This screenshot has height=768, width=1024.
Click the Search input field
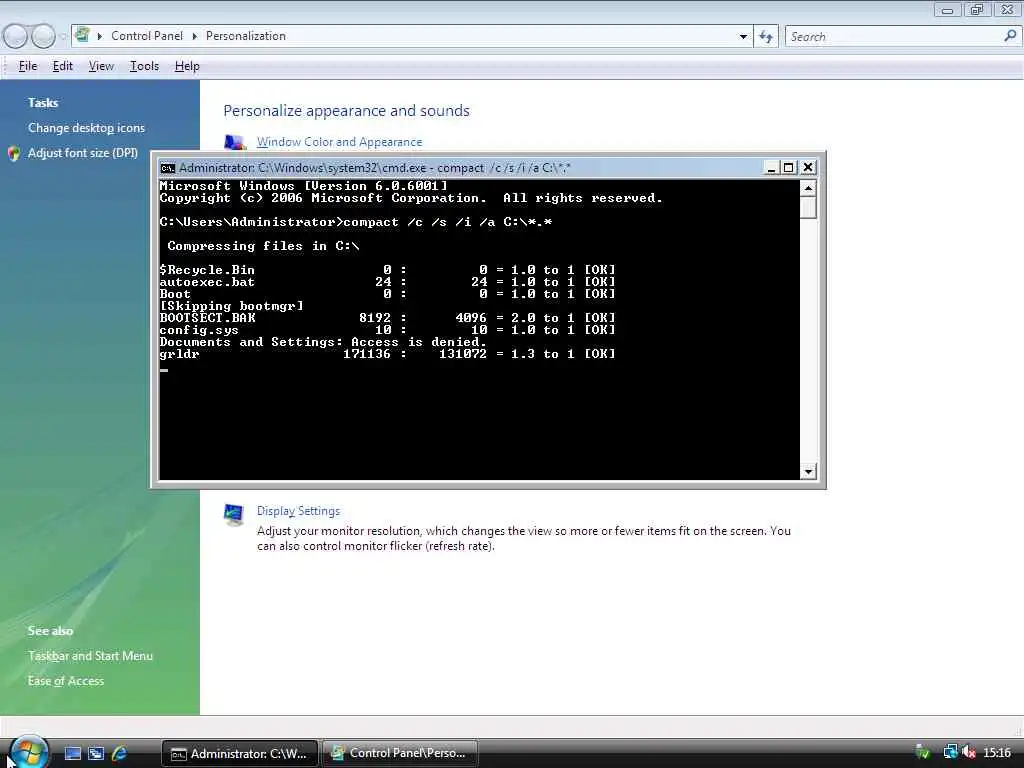pyautogui.click(x=893, y=37)
